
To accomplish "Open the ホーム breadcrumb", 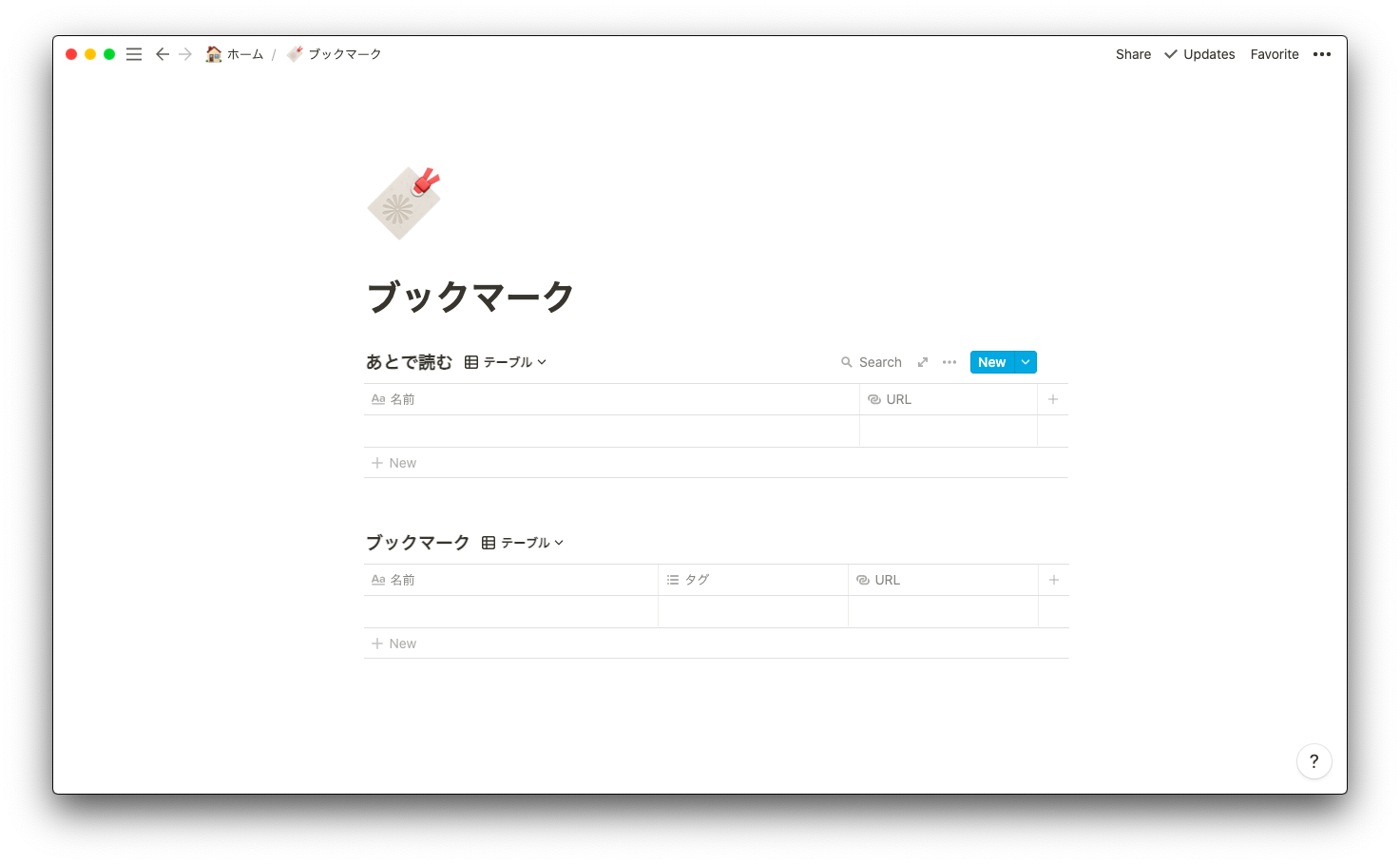I will coord(235,54).
